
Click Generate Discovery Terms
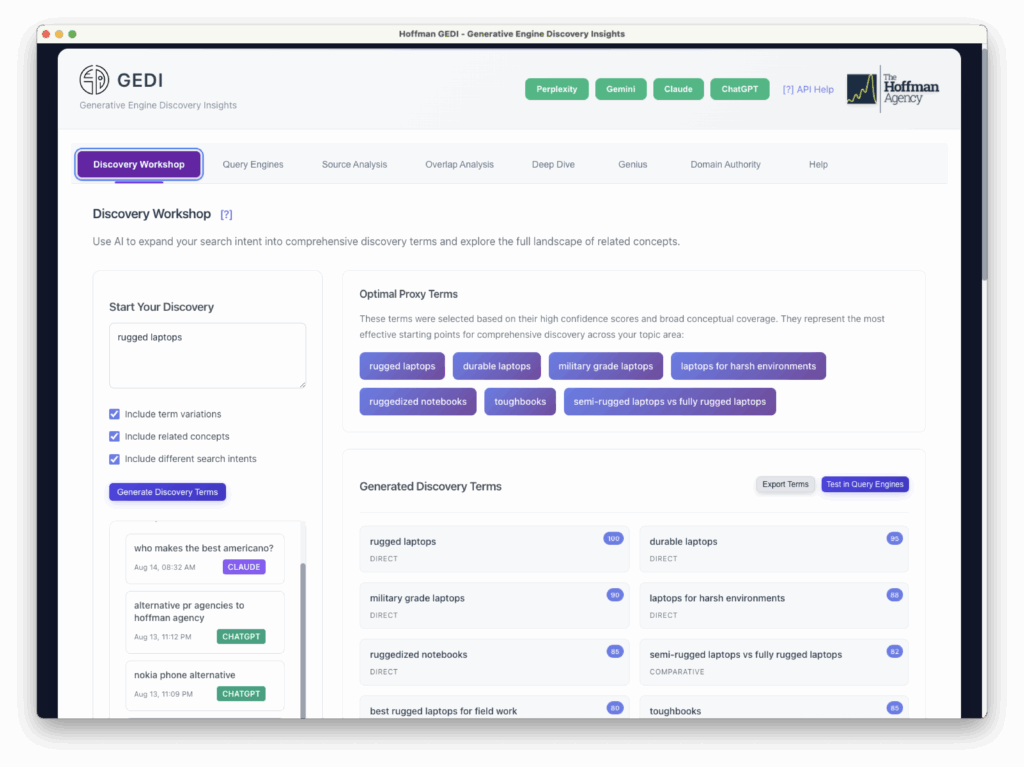click(x=167, y=491)
